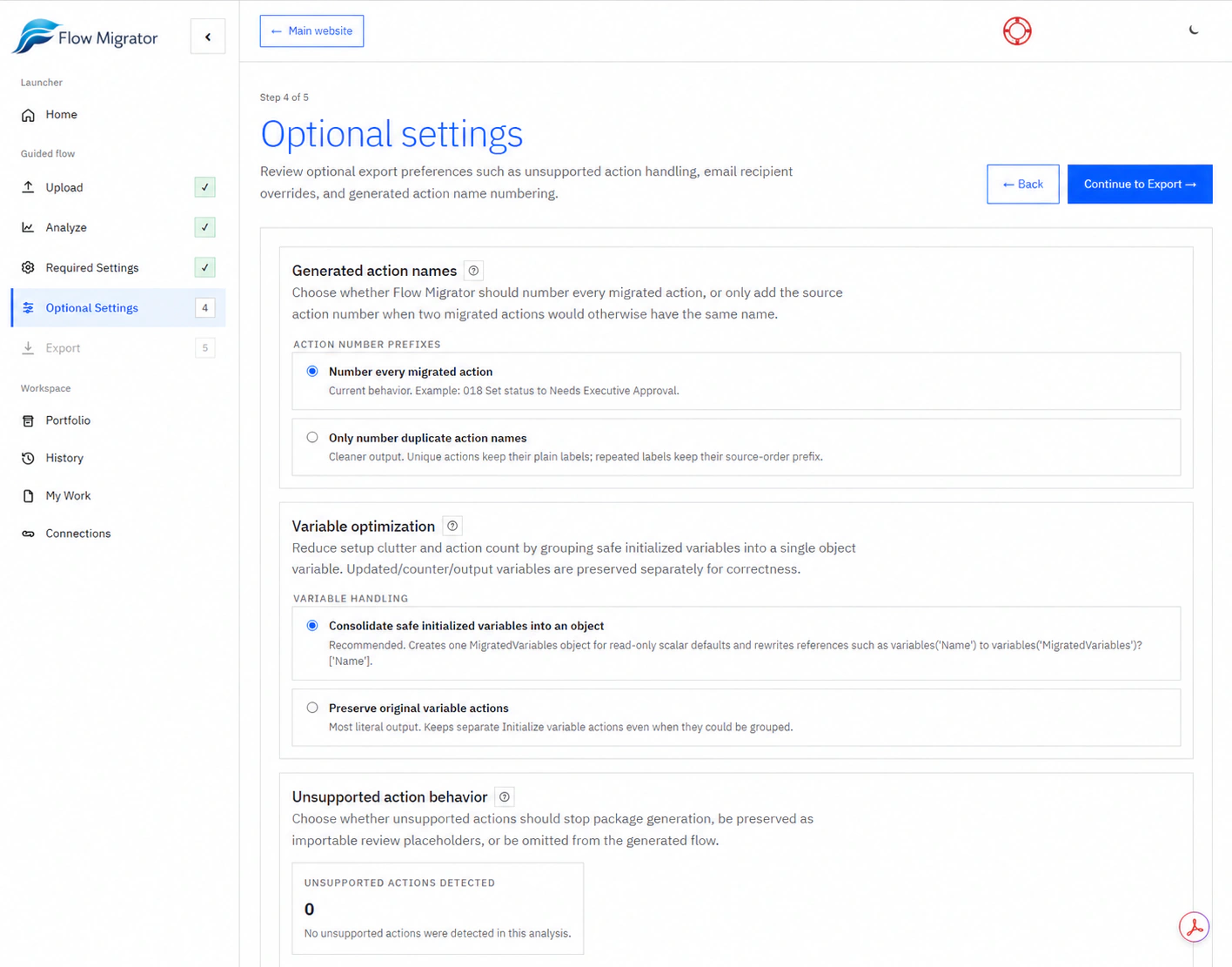This screenshot has width=1232, height=967.
Task: Click the Optional settings heading
Action: click(x=392, y=133)
